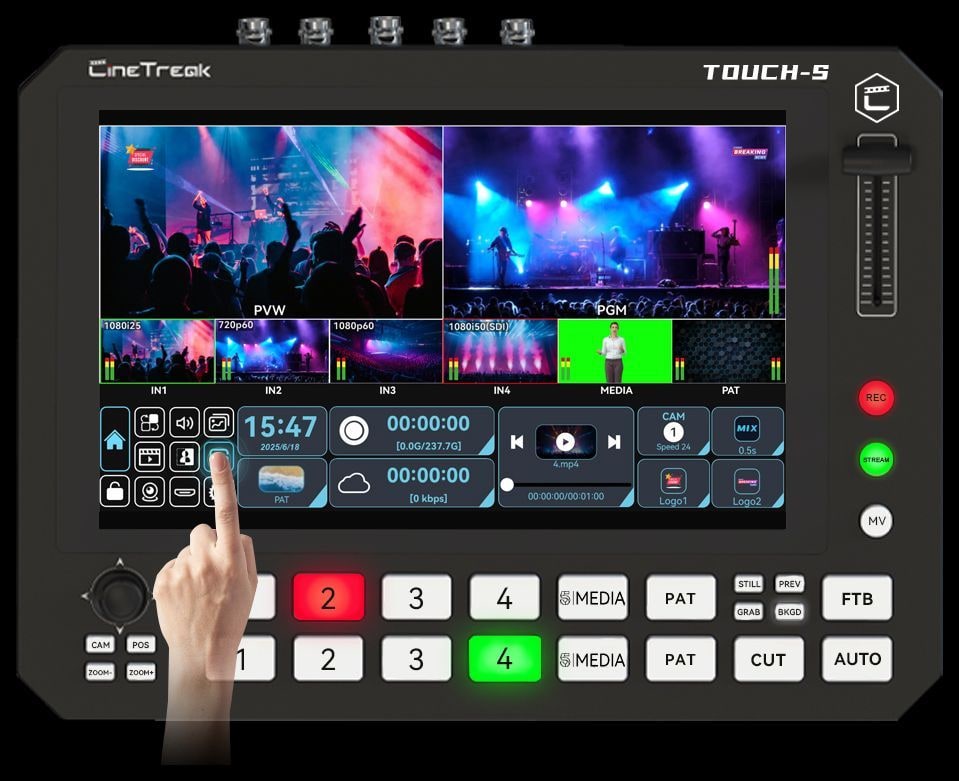Select the green-lit 4 source button
959x781 pixels.
[x=505, y=659]
